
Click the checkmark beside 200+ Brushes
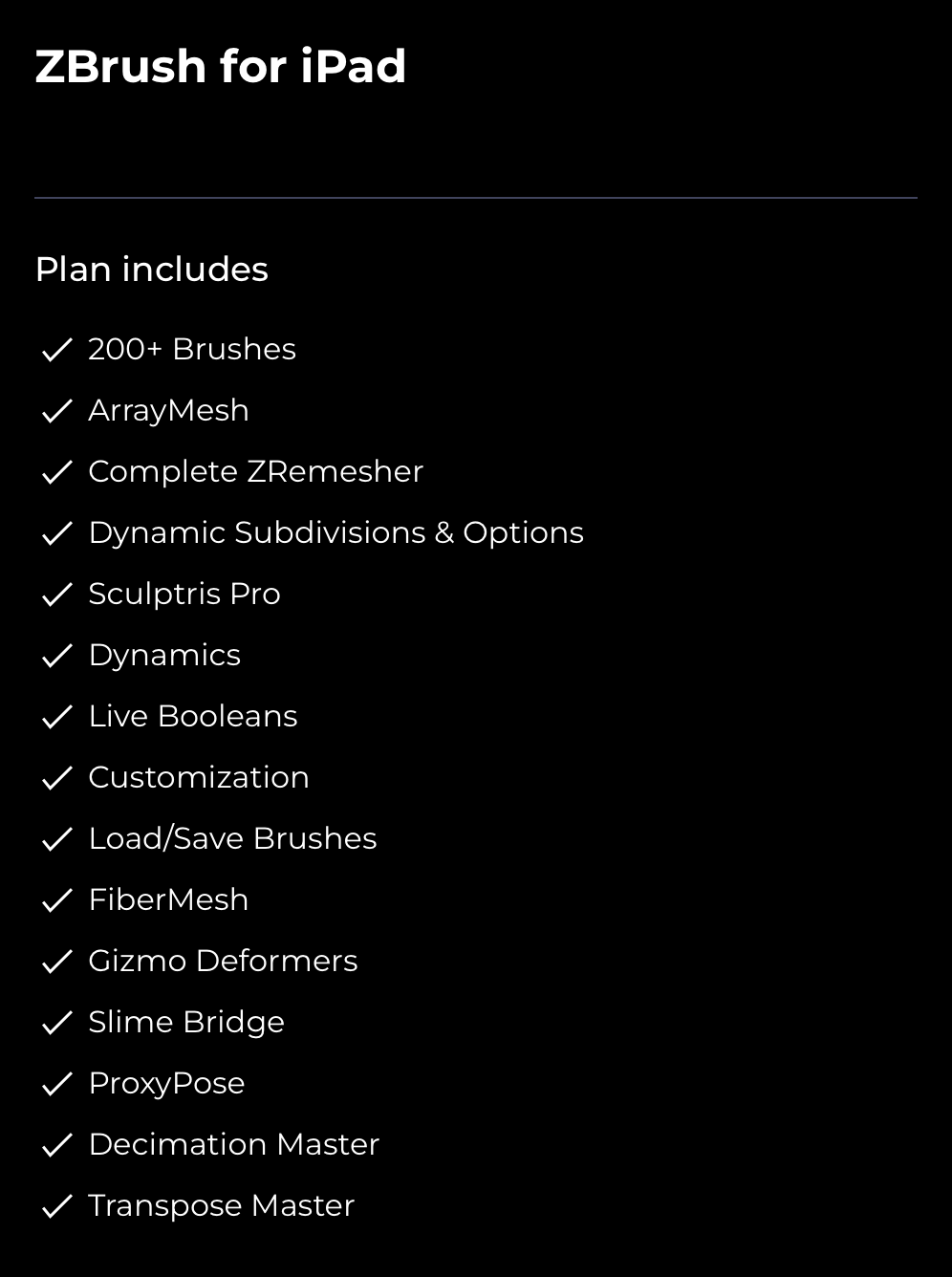(x=57, y=350)
